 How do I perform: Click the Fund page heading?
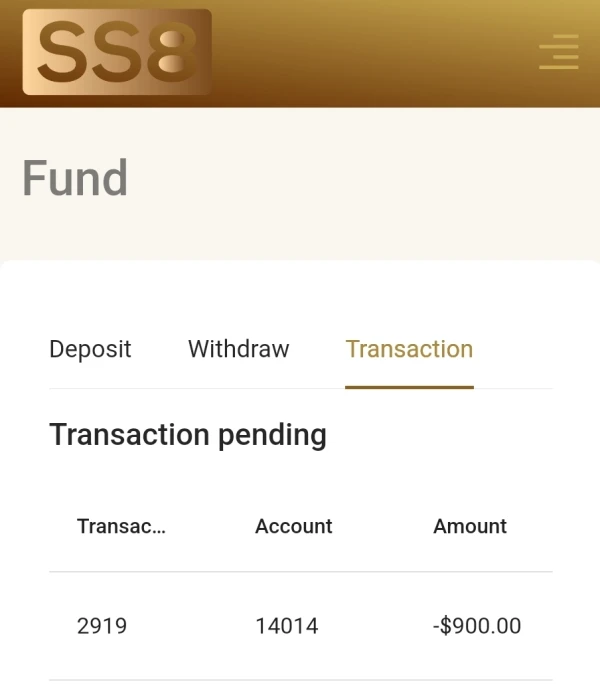coord(75,178)
